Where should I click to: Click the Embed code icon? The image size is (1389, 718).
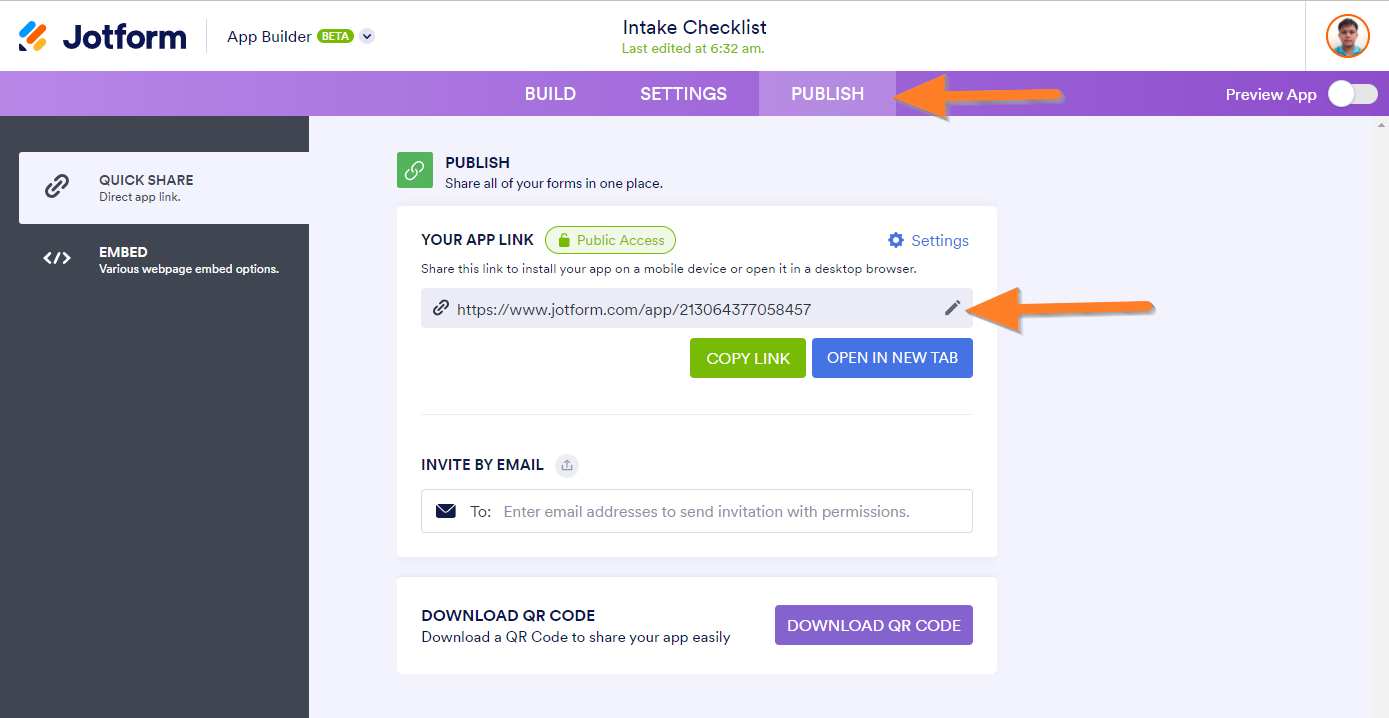[57, 259]
